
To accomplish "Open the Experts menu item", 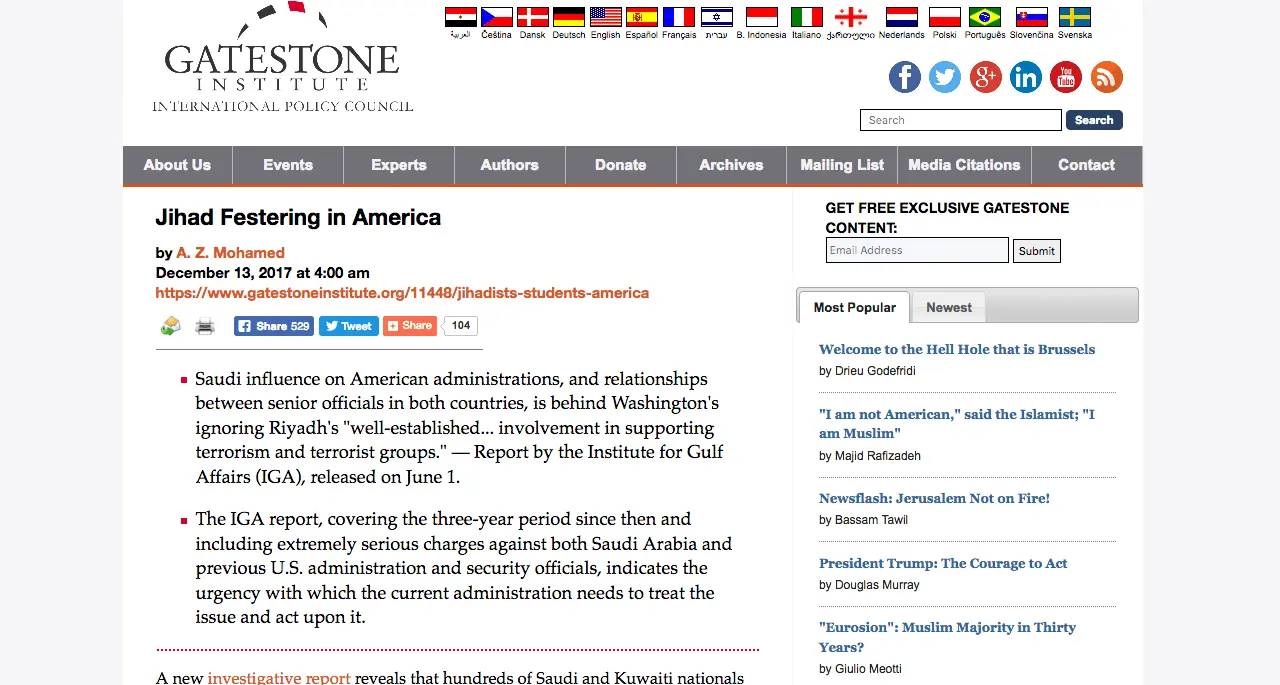I will click(x=399, y=165).
